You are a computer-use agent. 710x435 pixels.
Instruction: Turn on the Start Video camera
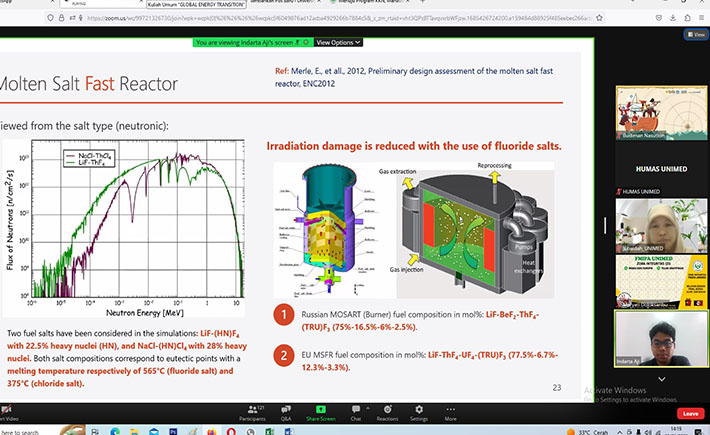(x=8, y=413)
